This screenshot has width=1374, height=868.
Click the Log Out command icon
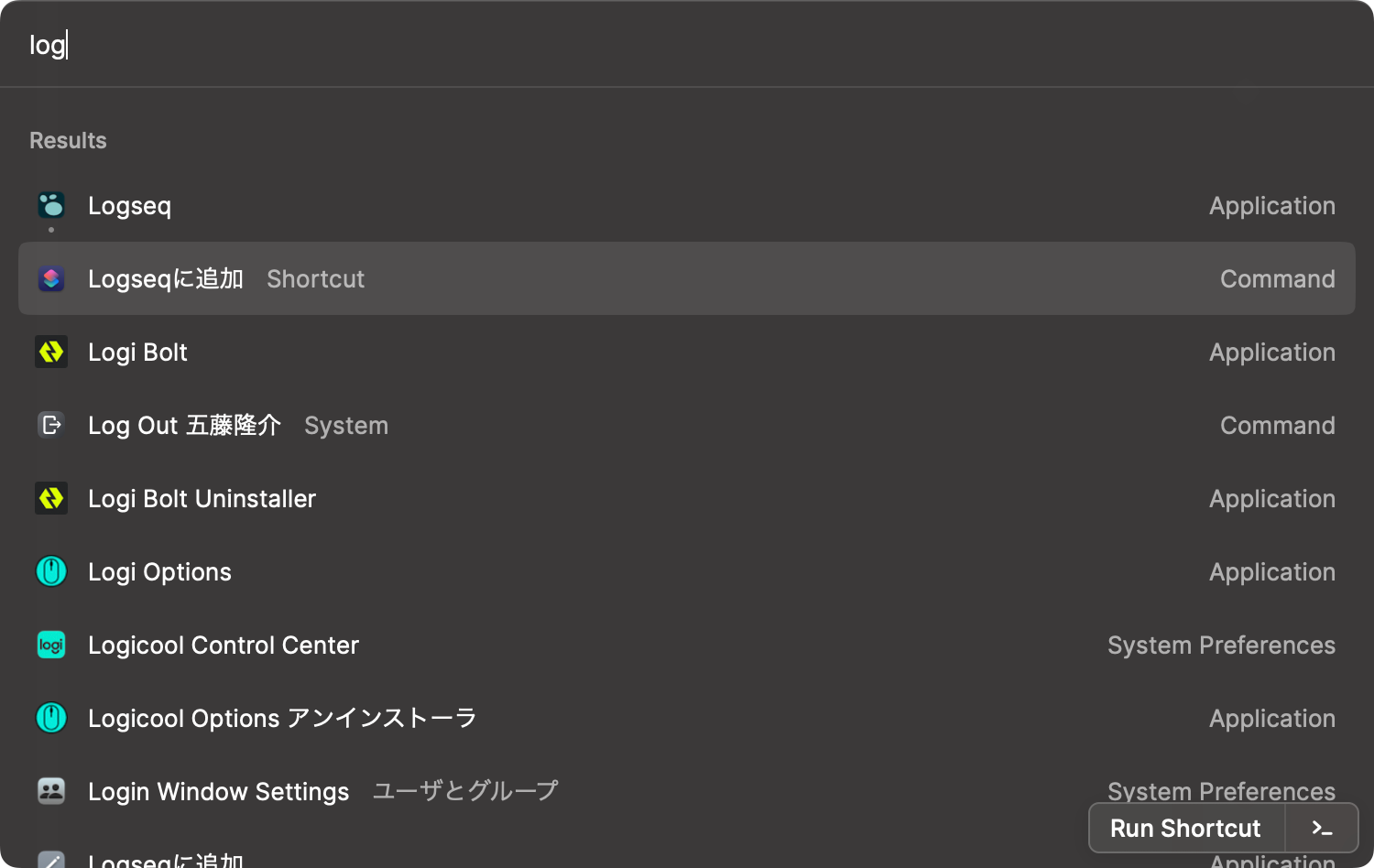[x=51, y=425]
